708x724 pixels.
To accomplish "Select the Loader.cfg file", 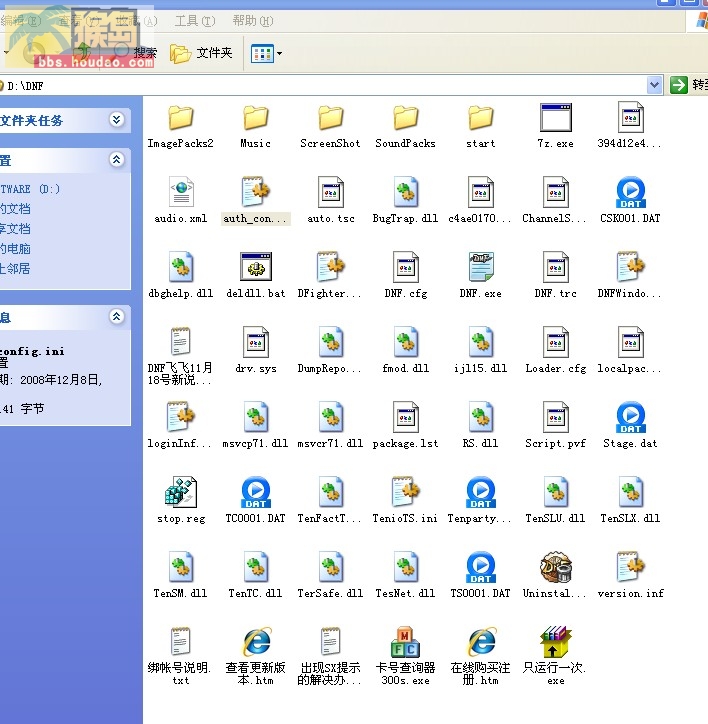I will pyautogui.click(x=556, y=342).
